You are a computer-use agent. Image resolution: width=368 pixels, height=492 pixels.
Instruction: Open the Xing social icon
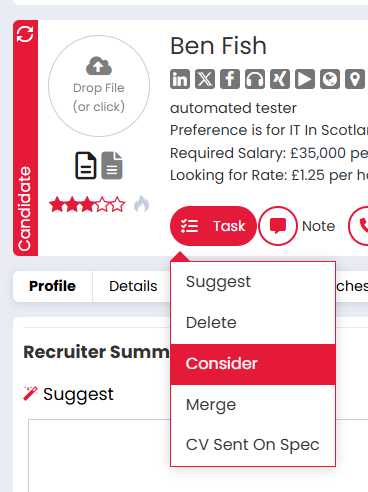pyautogui.click(x=280, y=79)
